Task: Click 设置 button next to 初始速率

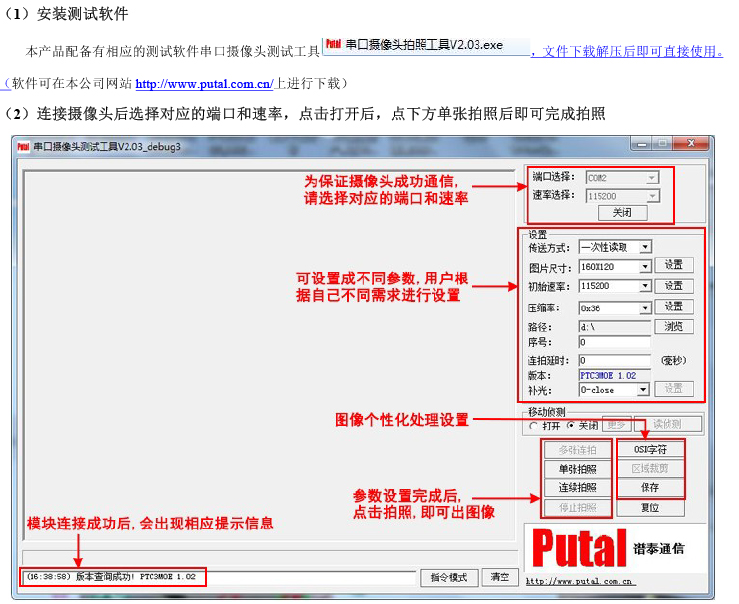Action: coord(674,286)
